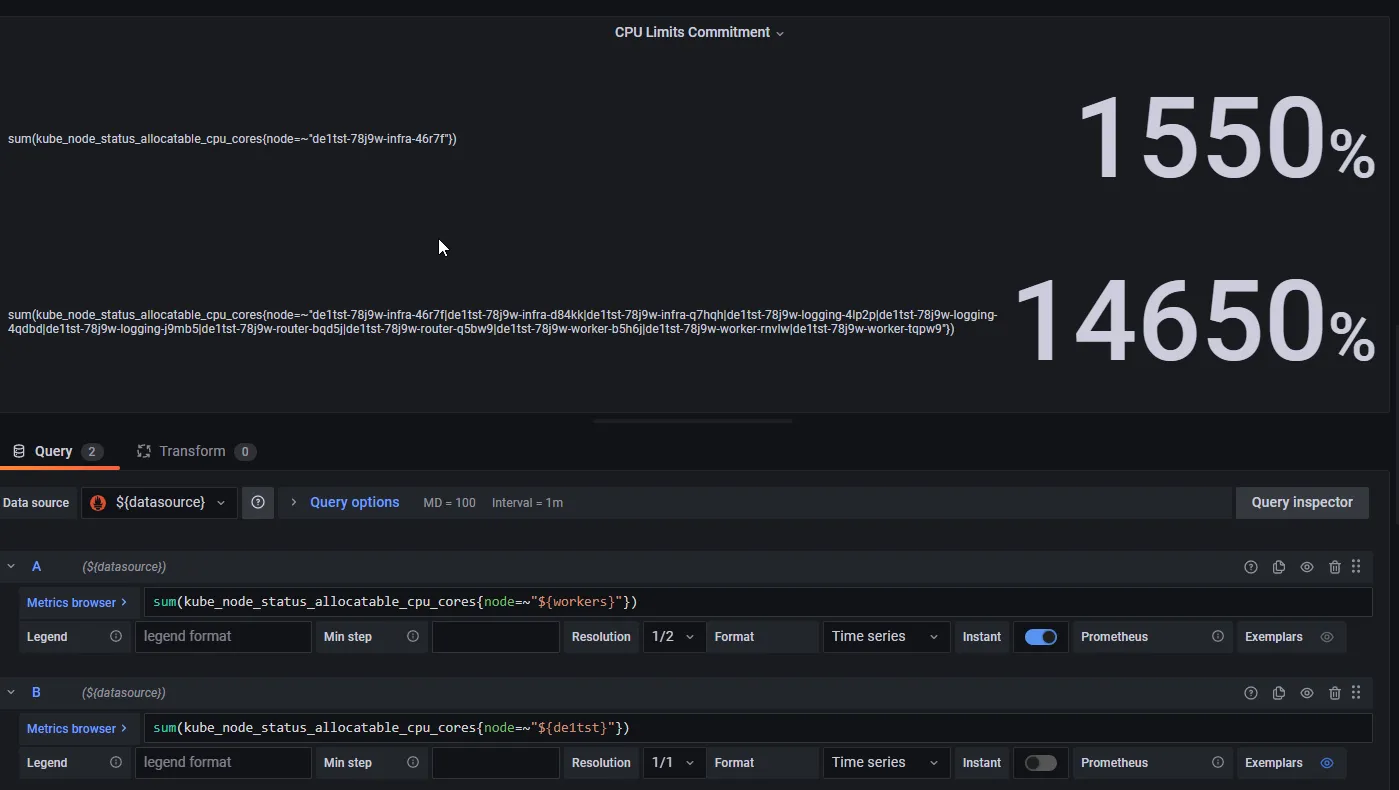Delete query A with trash icon
This screenshot has width=1399, height=790.
click(x=1335, y=567)
